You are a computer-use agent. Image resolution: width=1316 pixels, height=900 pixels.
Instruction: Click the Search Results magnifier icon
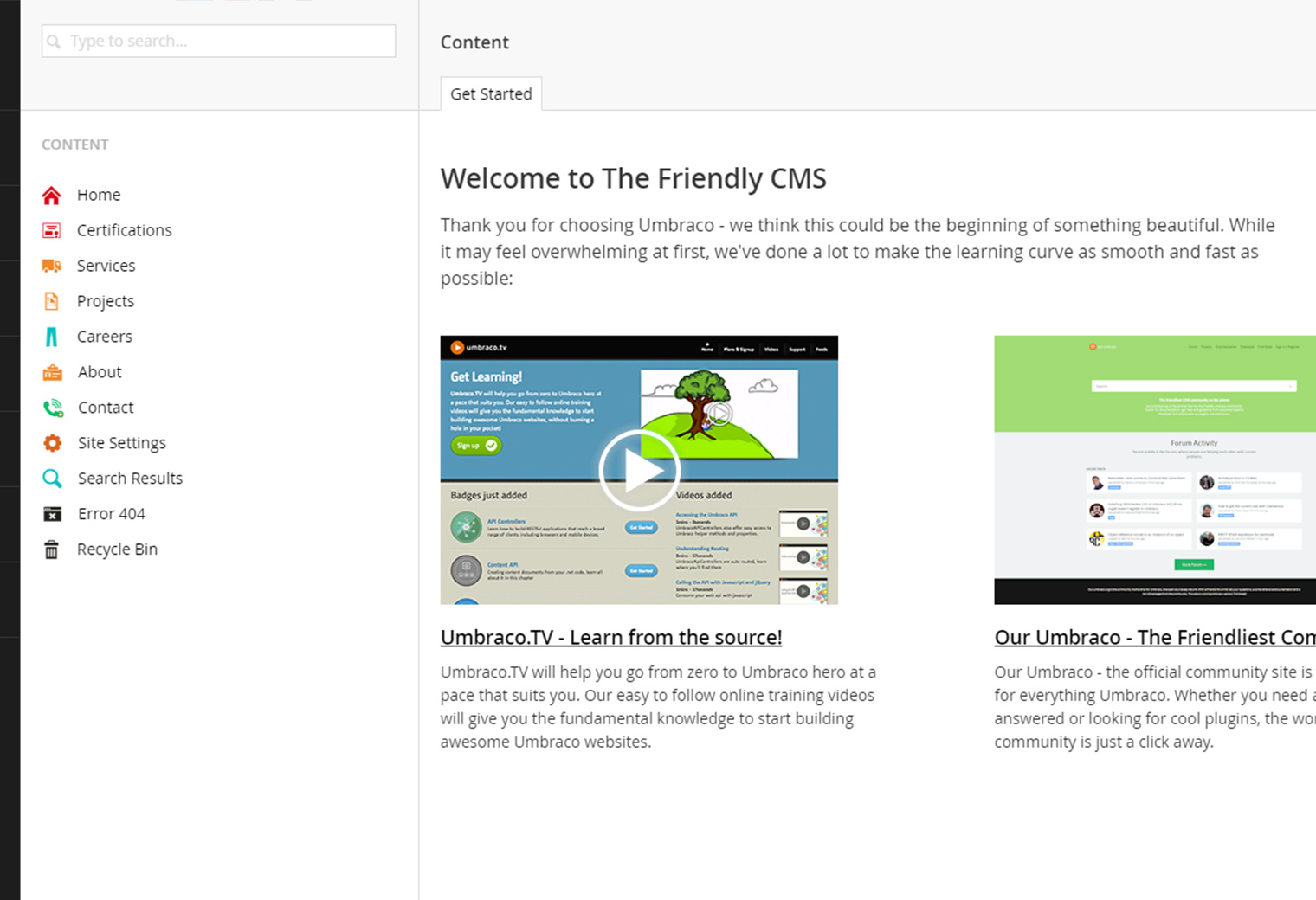[53, 479]
